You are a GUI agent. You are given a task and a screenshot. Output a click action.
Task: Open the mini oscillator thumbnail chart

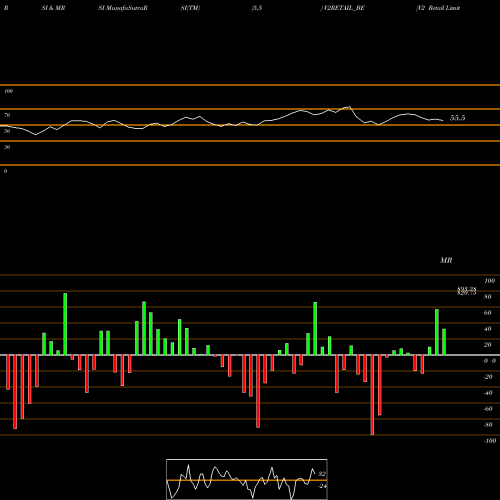coord(247,479)
